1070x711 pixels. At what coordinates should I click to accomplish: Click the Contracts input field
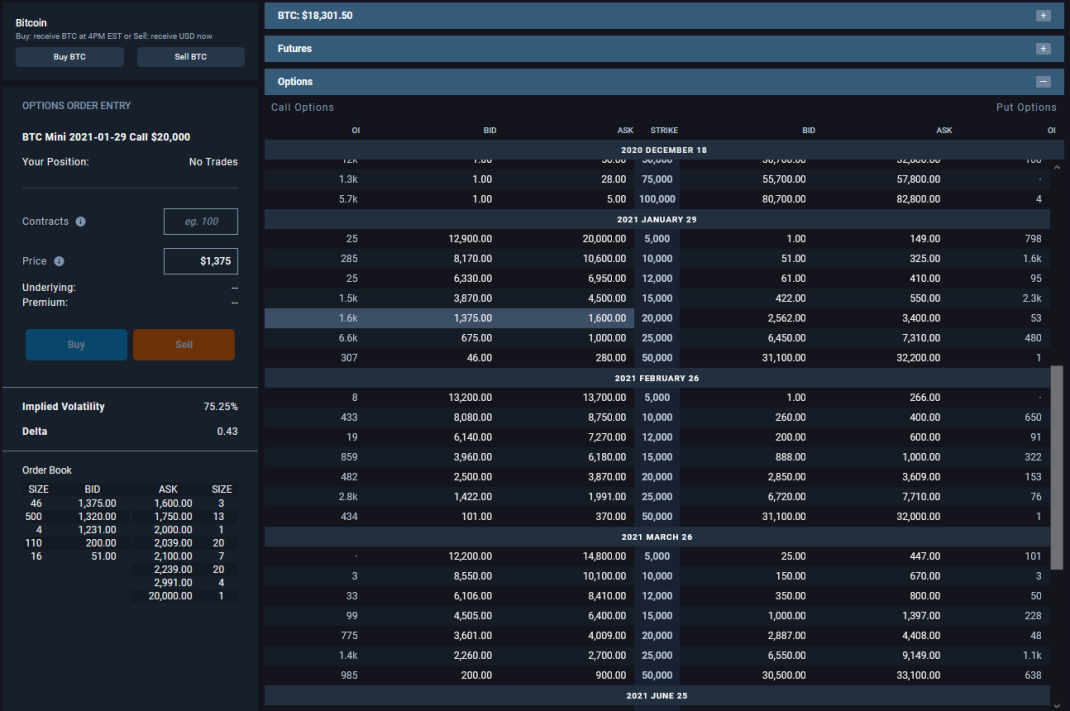pos(201,222)
